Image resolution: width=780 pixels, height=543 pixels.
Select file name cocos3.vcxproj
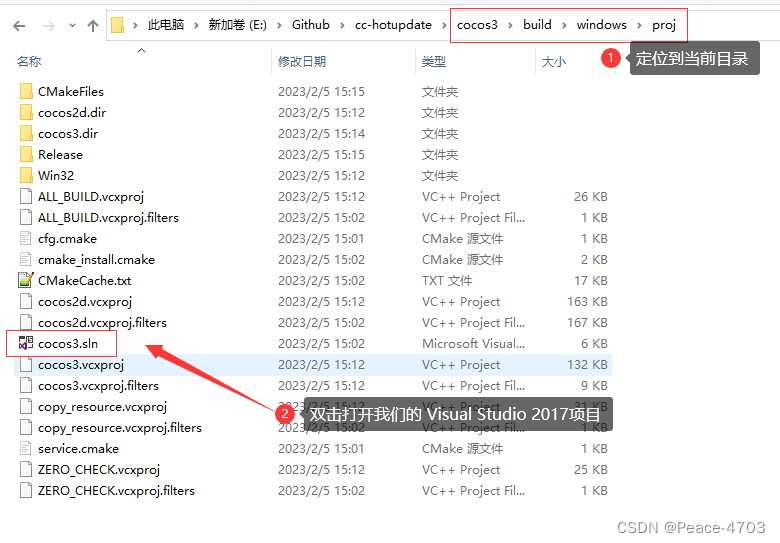tap(81, 364)
